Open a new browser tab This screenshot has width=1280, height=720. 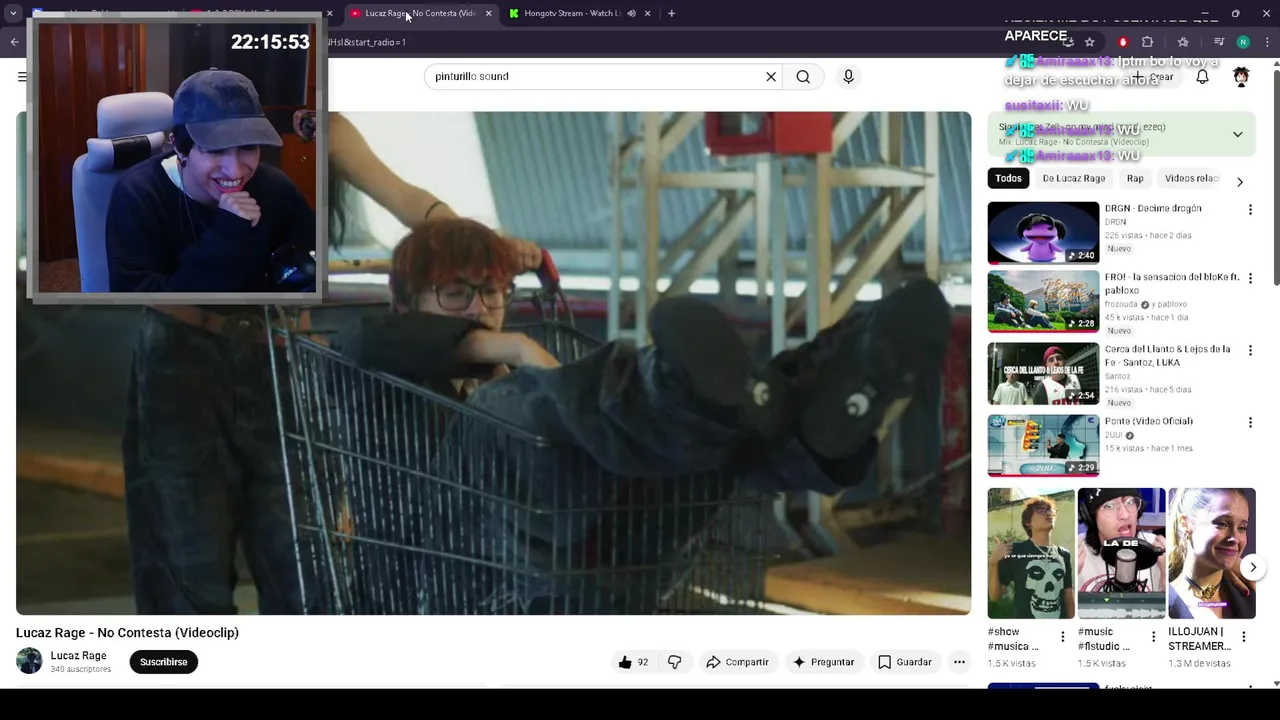[x=671, y=13]
